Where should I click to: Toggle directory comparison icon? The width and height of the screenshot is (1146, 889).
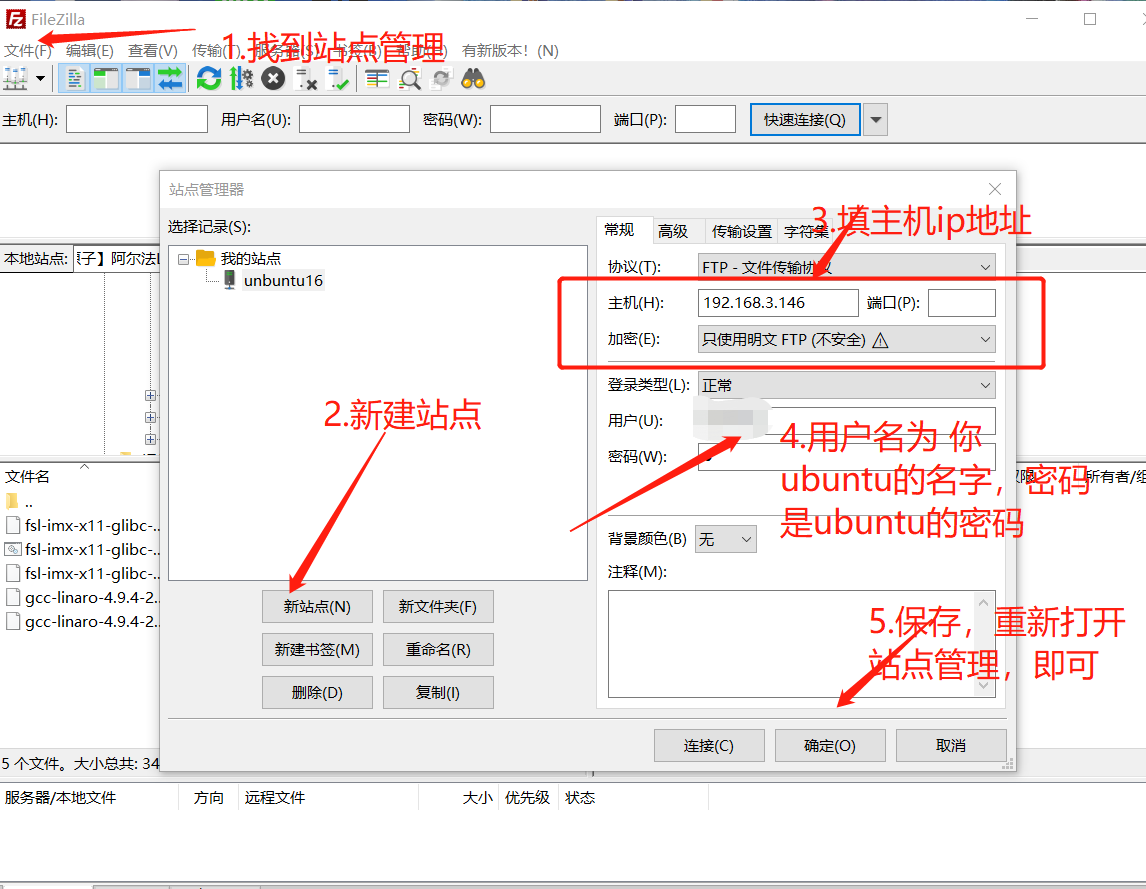(409, 78)
